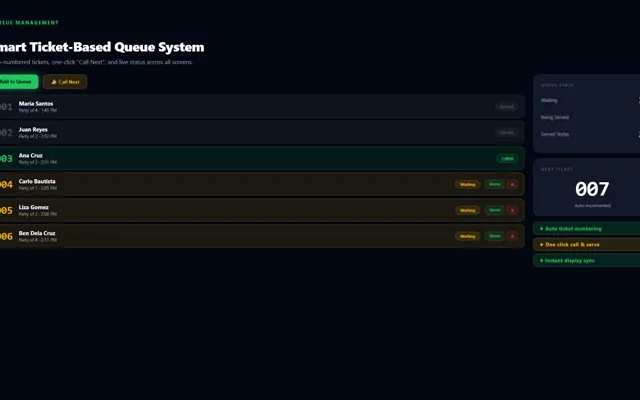Click the One-click call & serve feature tag
The height and width of the screenshot is (400, 640).
pyautogui.click(x=587, y=244)
